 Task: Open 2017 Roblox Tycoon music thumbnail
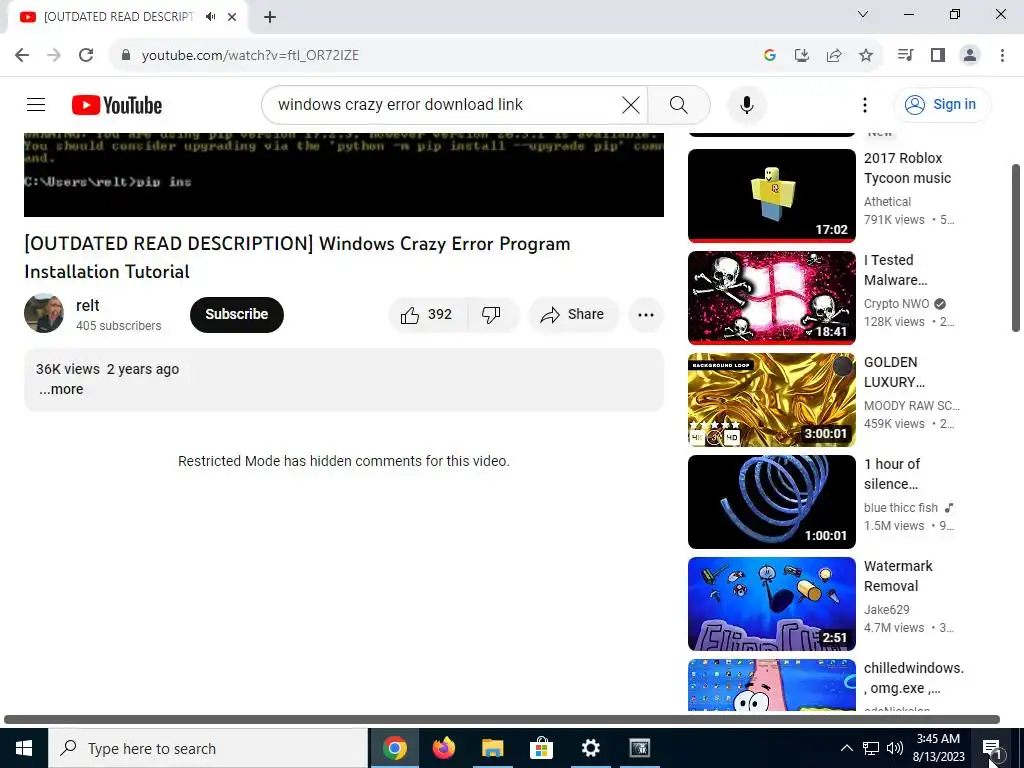(771, 195)
